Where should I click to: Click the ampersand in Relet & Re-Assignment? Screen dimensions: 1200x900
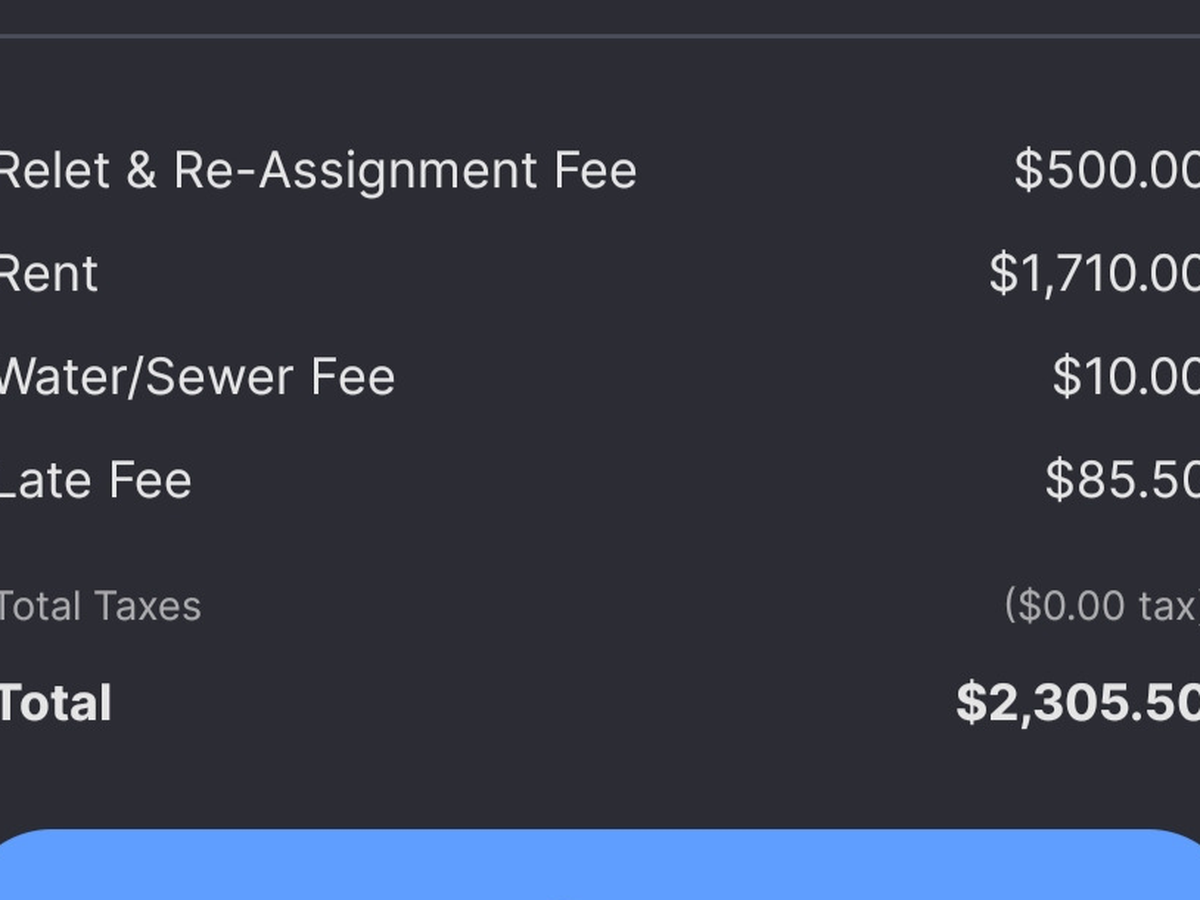[x=141, y=171]
